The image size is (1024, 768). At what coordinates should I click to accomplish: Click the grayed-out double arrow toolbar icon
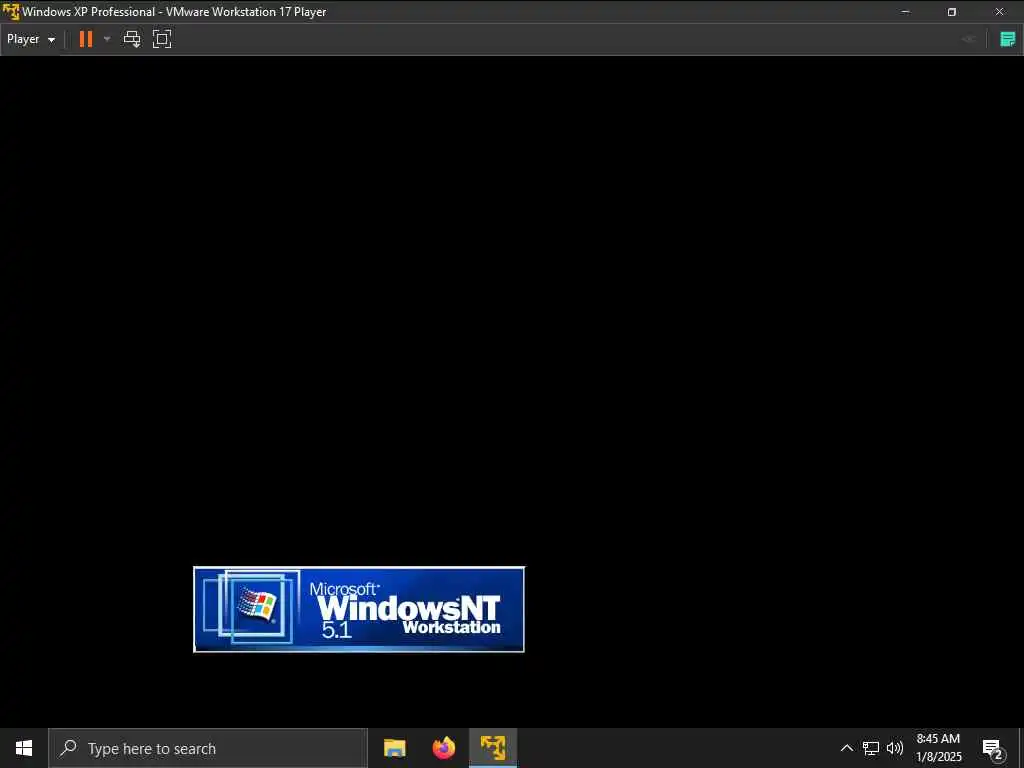tap(968, 39)
